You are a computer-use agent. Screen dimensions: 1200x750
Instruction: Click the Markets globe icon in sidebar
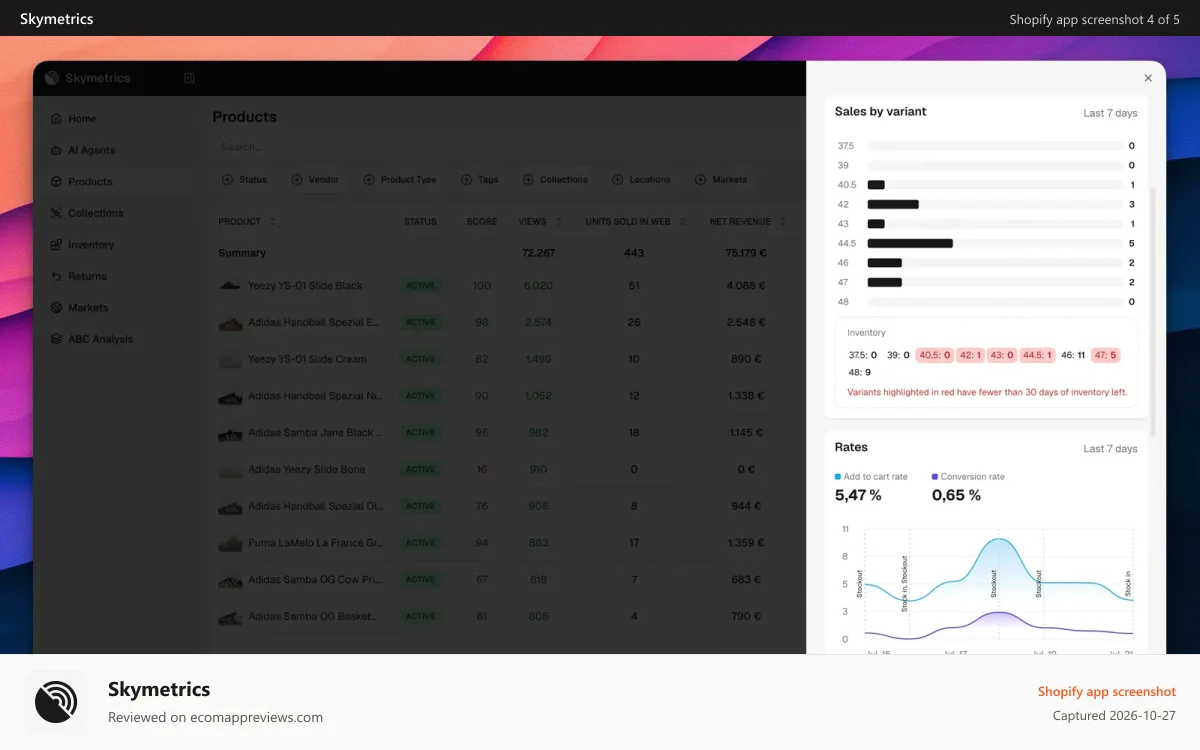56,308
